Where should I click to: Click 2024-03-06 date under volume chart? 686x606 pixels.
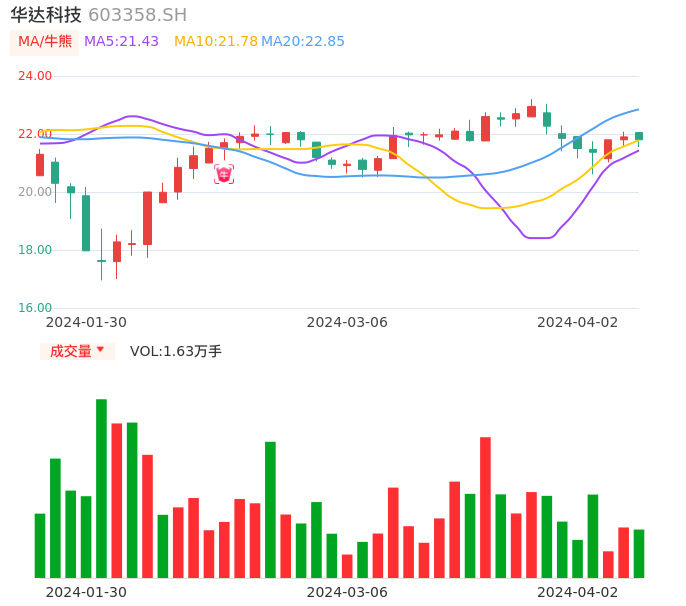point(347,592)
